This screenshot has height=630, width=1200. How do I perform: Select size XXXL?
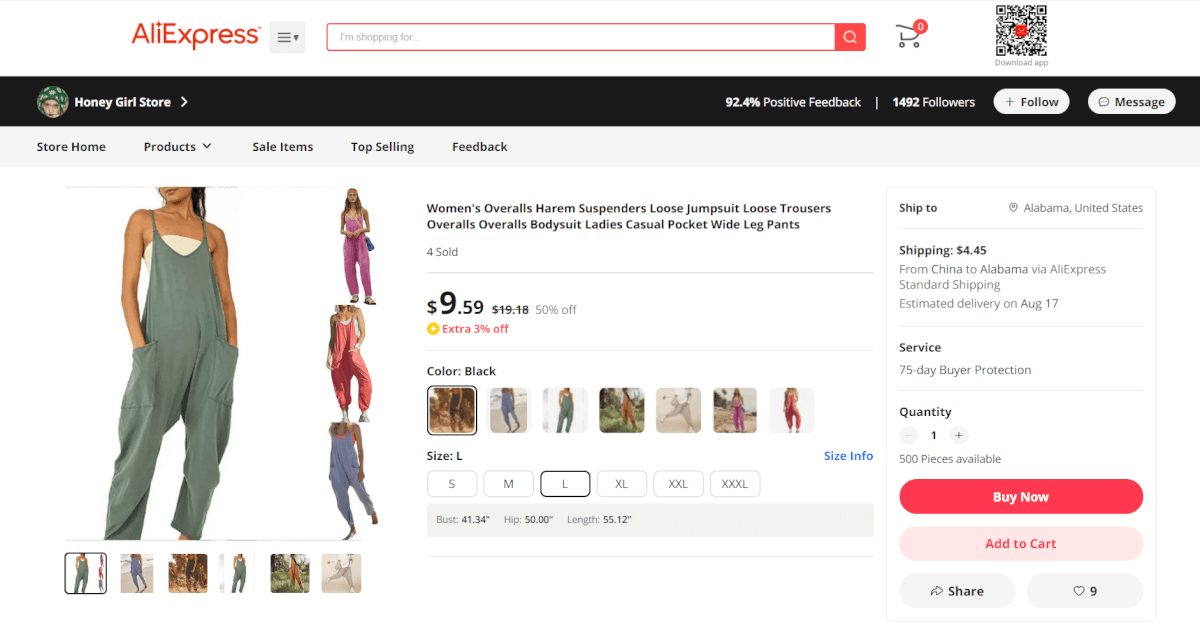pos(735,484)
